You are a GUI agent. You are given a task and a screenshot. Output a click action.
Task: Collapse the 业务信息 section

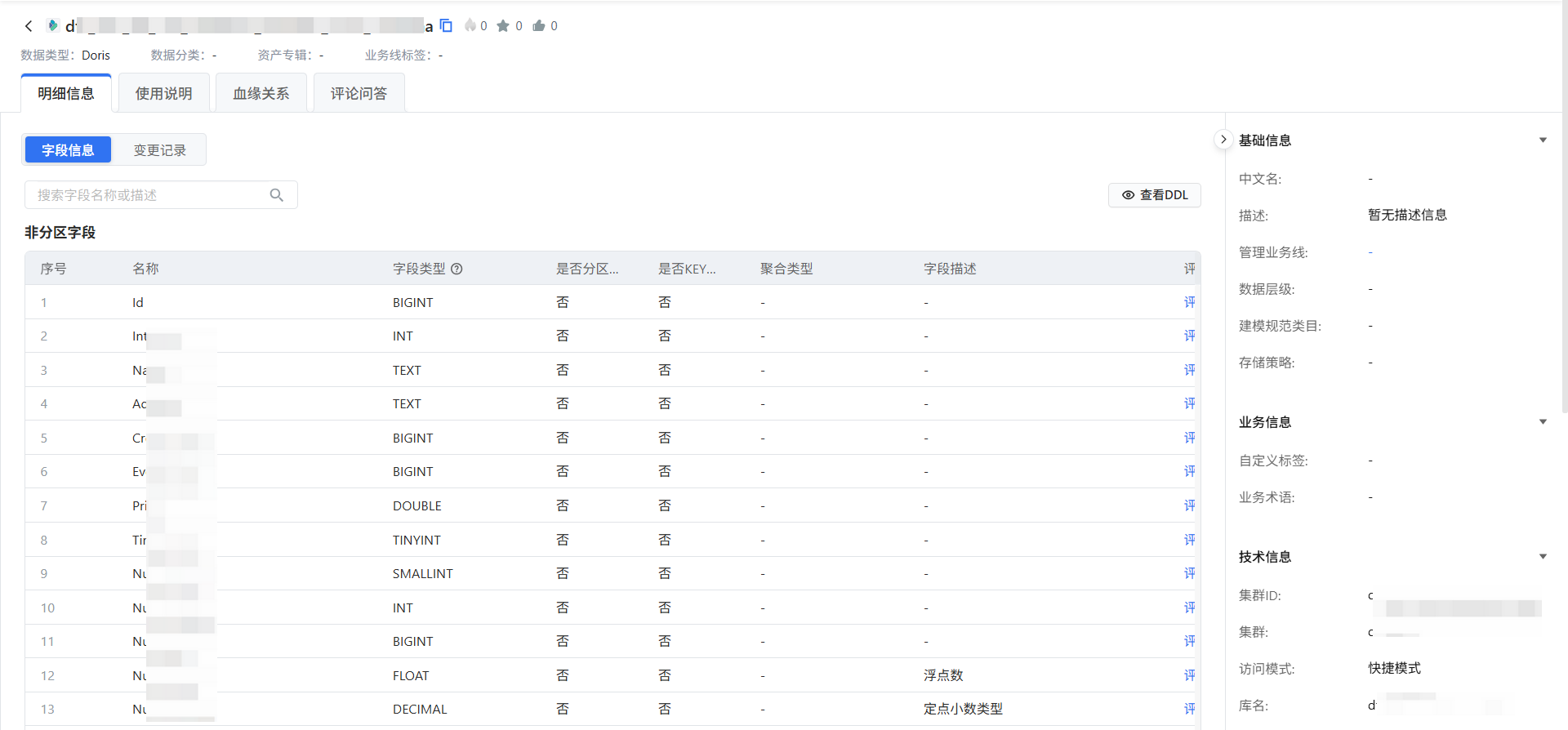(1543, 422)
